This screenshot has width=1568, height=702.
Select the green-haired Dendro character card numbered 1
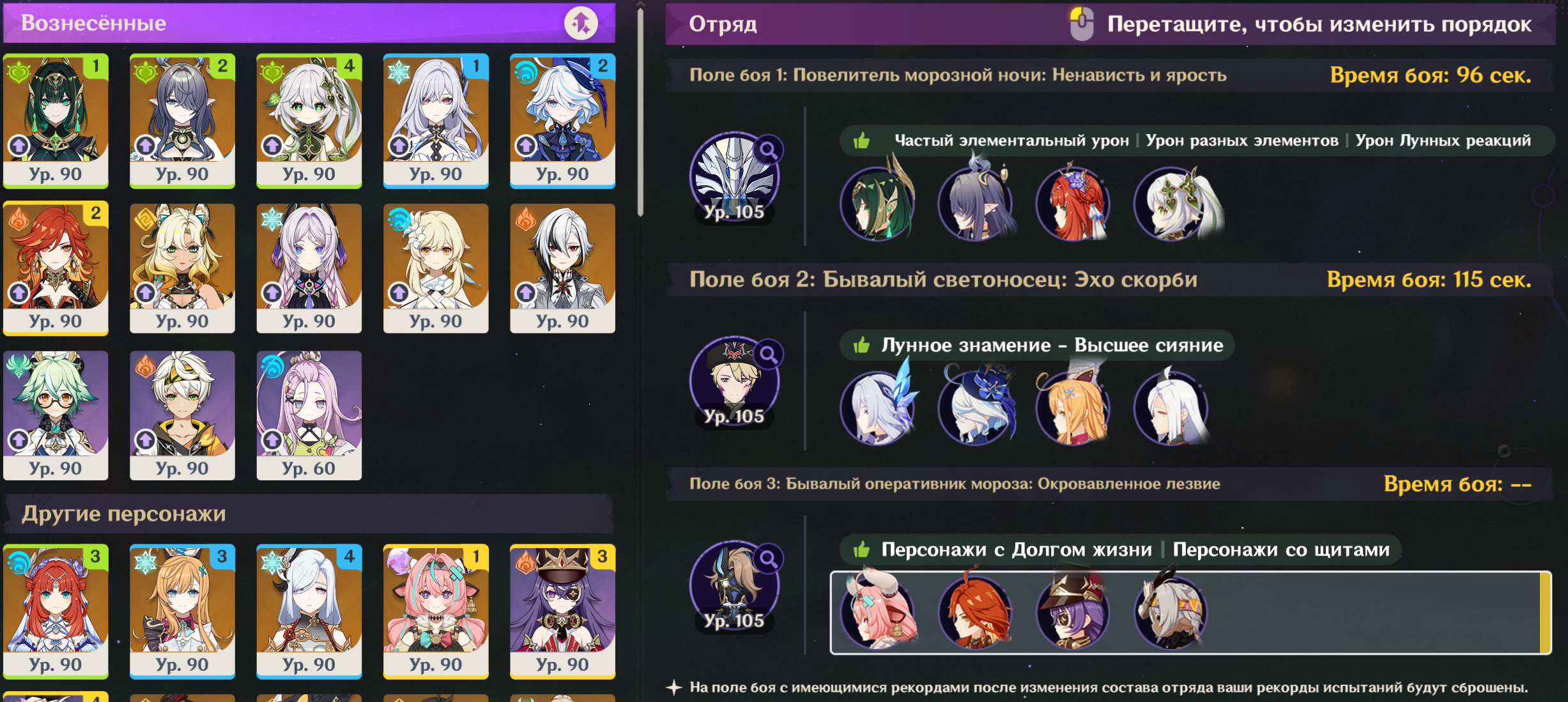pos(56,121)
